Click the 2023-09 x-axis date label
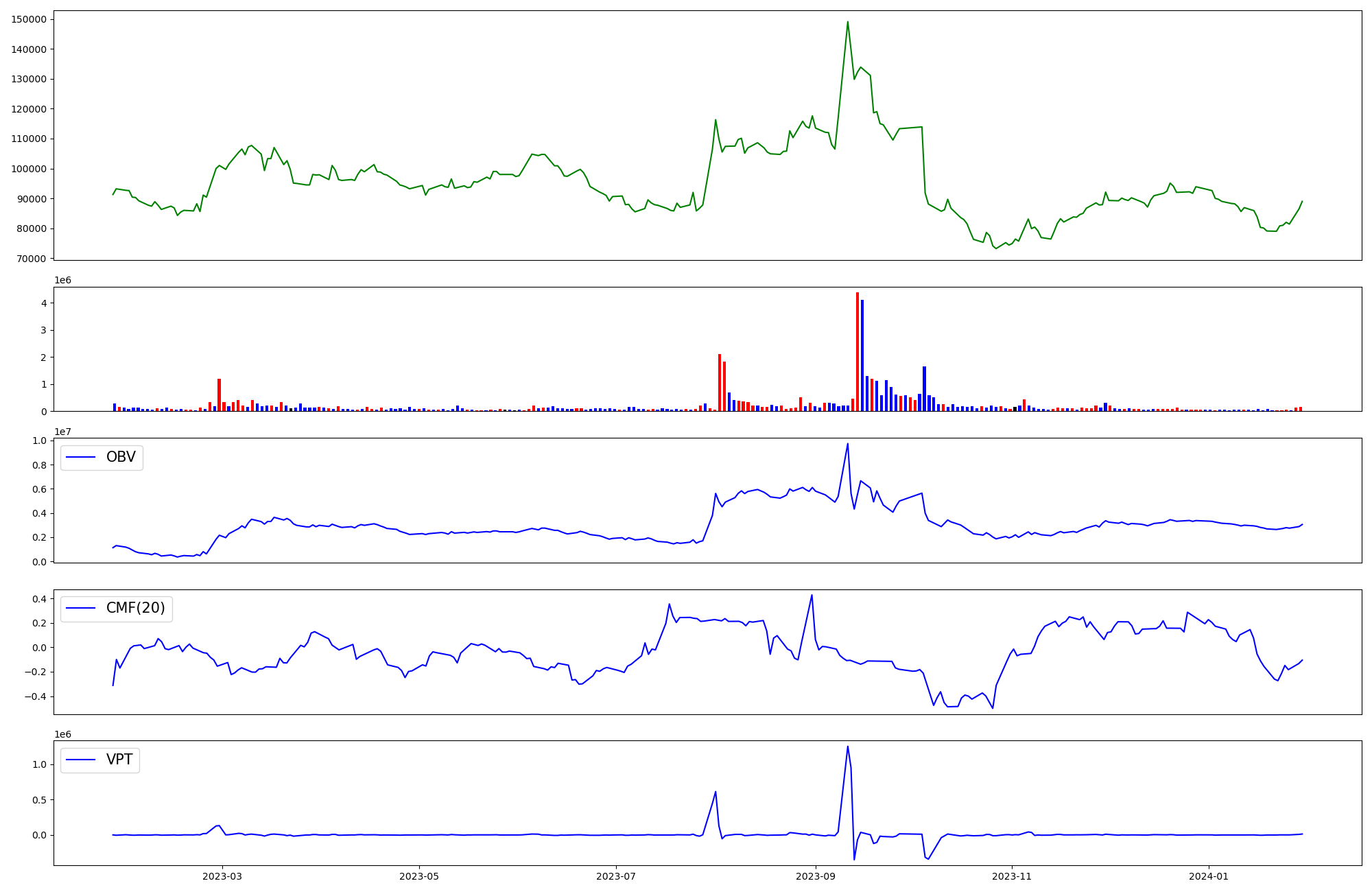 pos(816,876)
